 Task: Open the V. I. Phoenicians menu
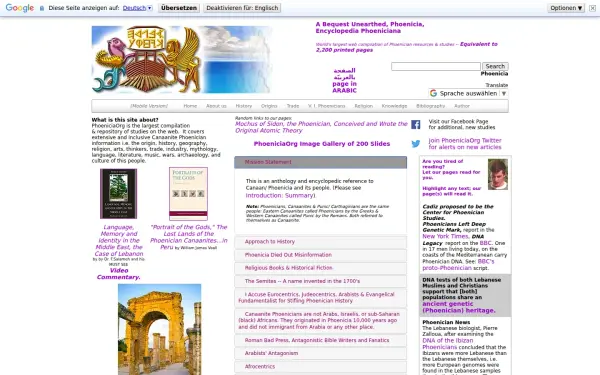tap(326, 106)
